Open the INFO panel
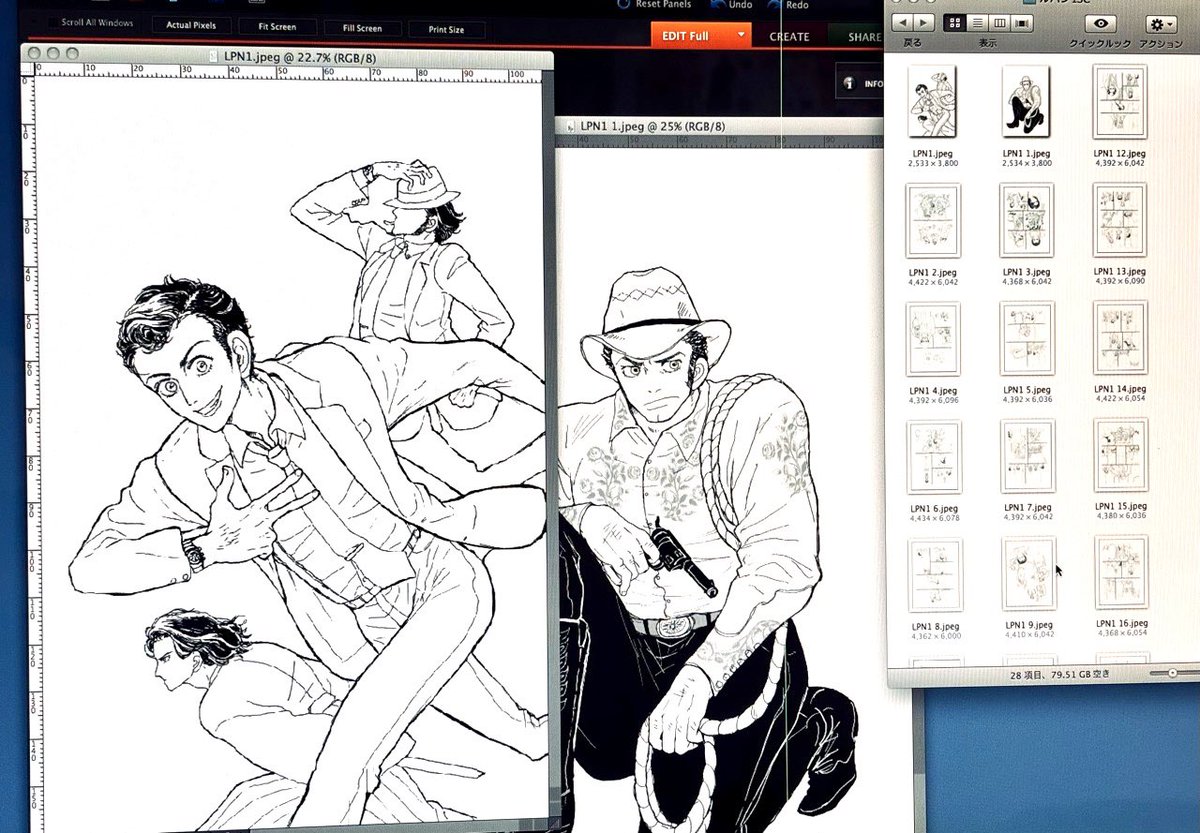This screenshot has width=1200, height=833. pos(861,83)
